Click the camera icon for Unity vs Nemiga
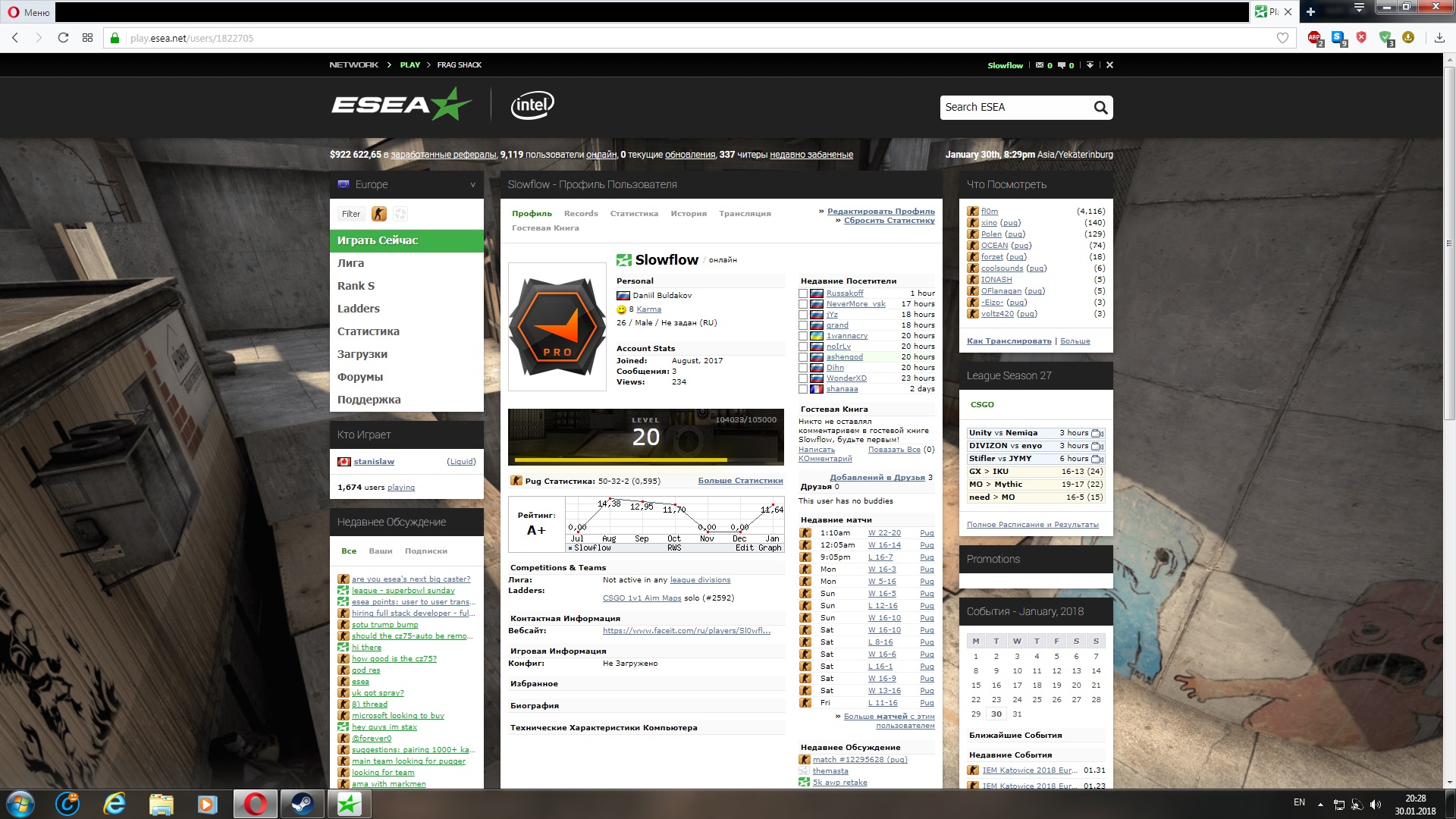 [1097, 433]
